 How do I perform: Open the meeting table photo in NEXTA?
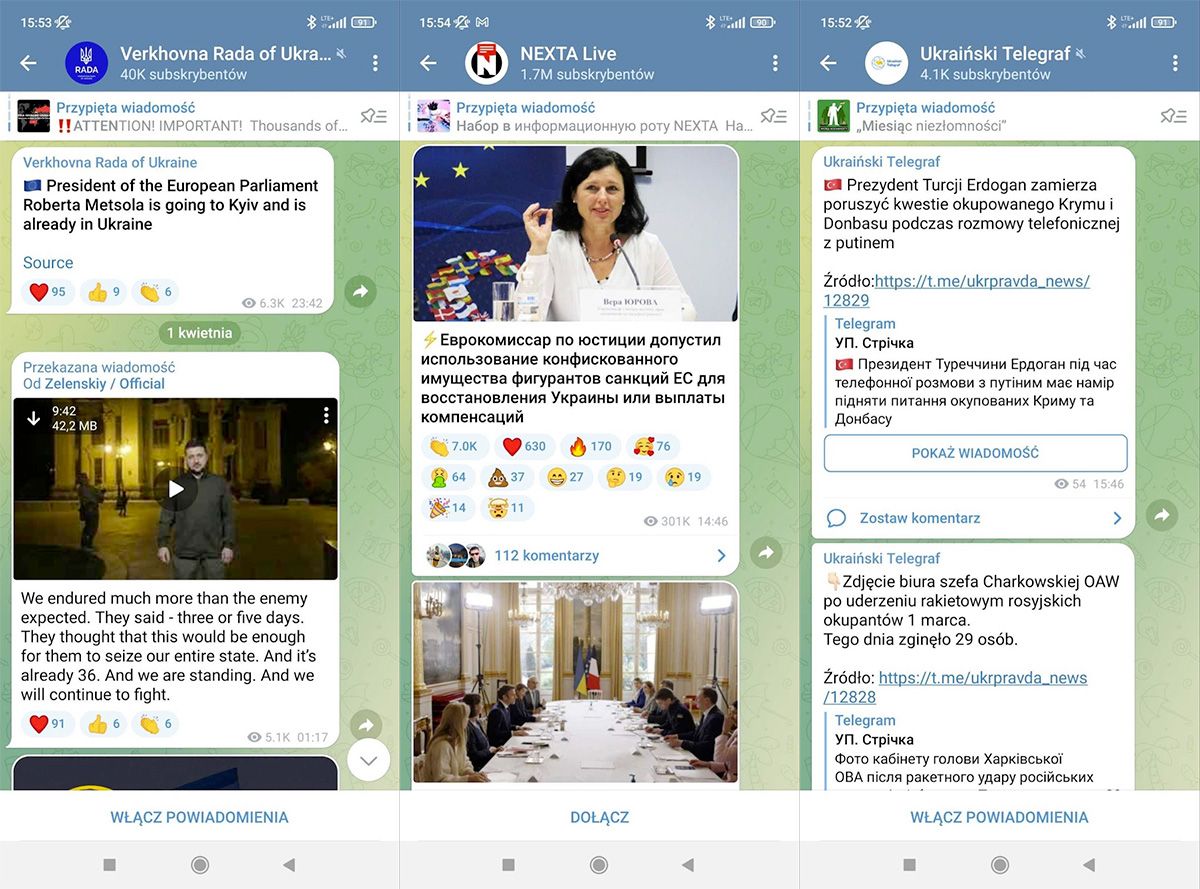point(575,682)
